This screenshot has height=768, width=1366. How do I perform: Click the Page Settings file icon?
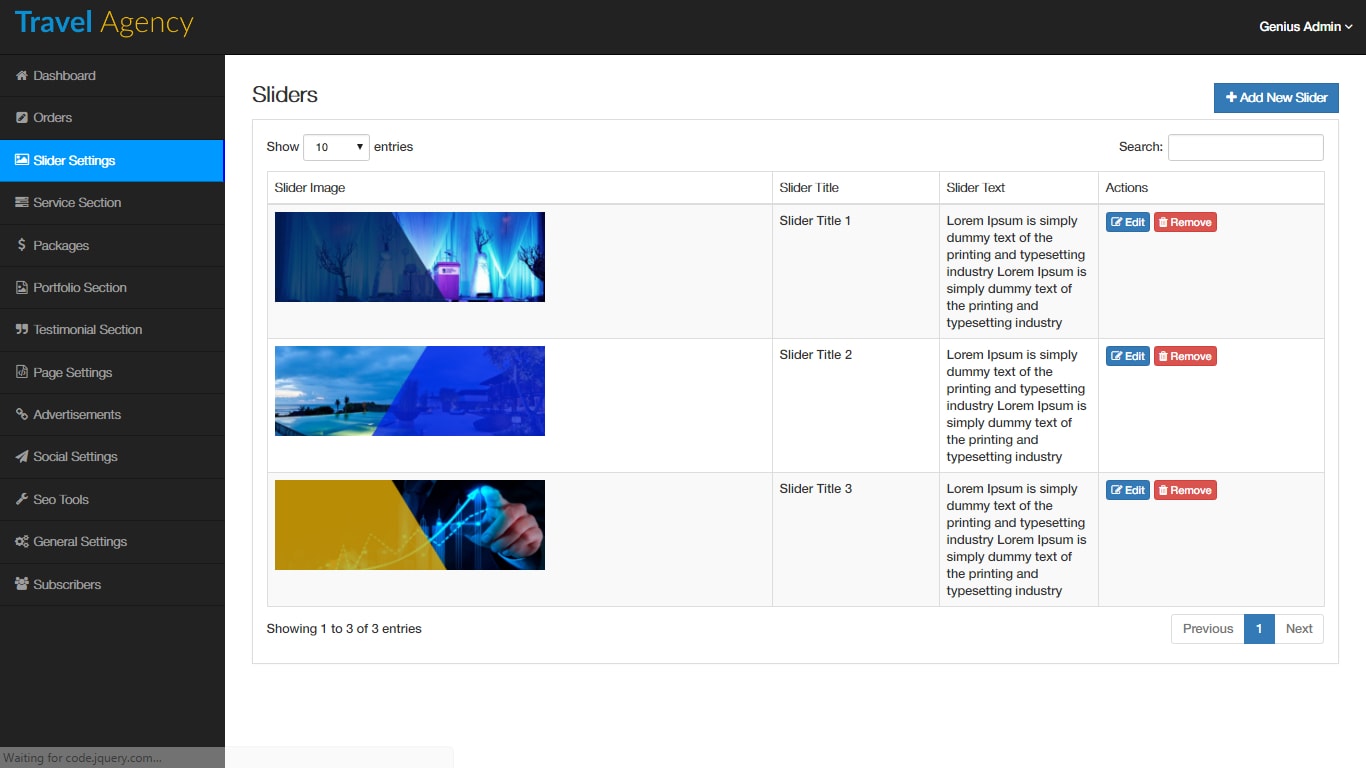coord(21,372)
